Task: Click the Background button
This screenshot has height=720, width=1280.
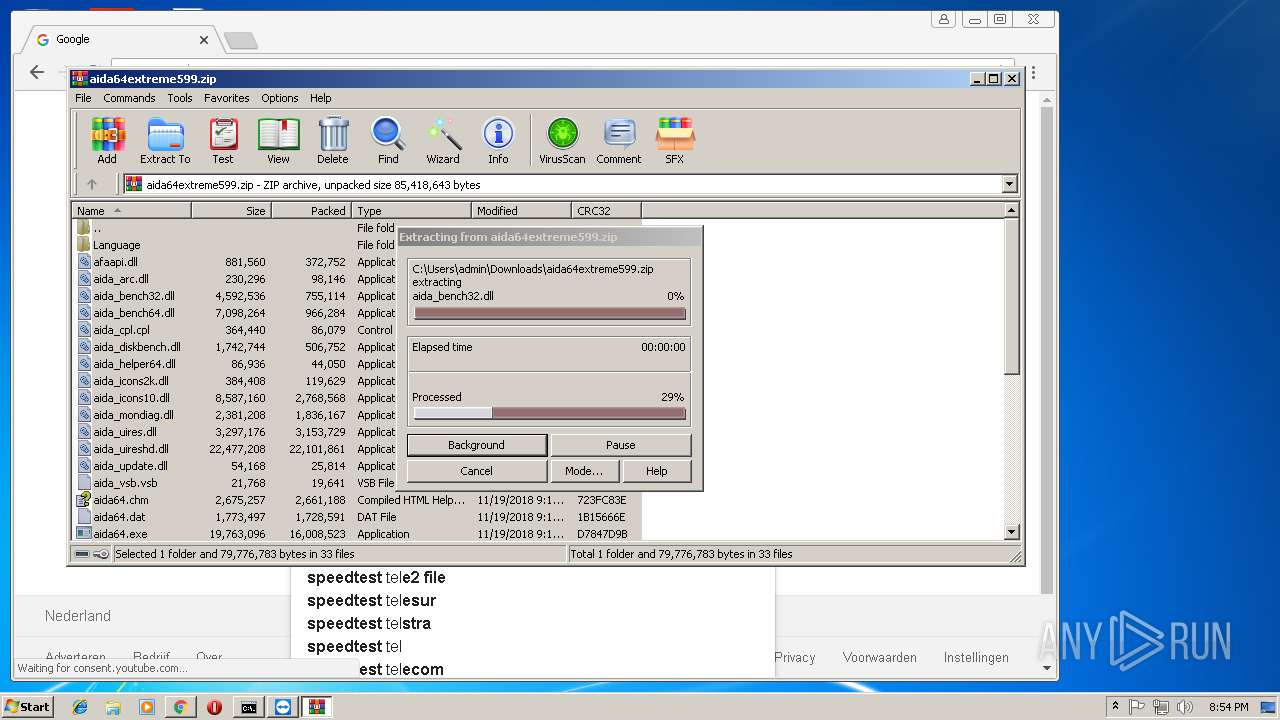Action: (x=476, y=445)
